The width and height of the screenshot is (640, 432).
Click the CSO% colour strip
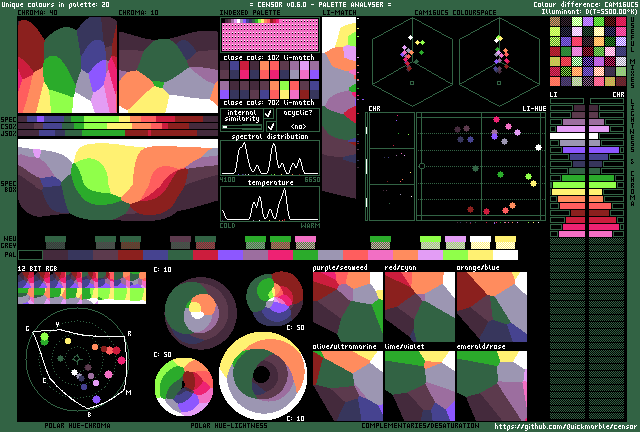coord(118,126)
